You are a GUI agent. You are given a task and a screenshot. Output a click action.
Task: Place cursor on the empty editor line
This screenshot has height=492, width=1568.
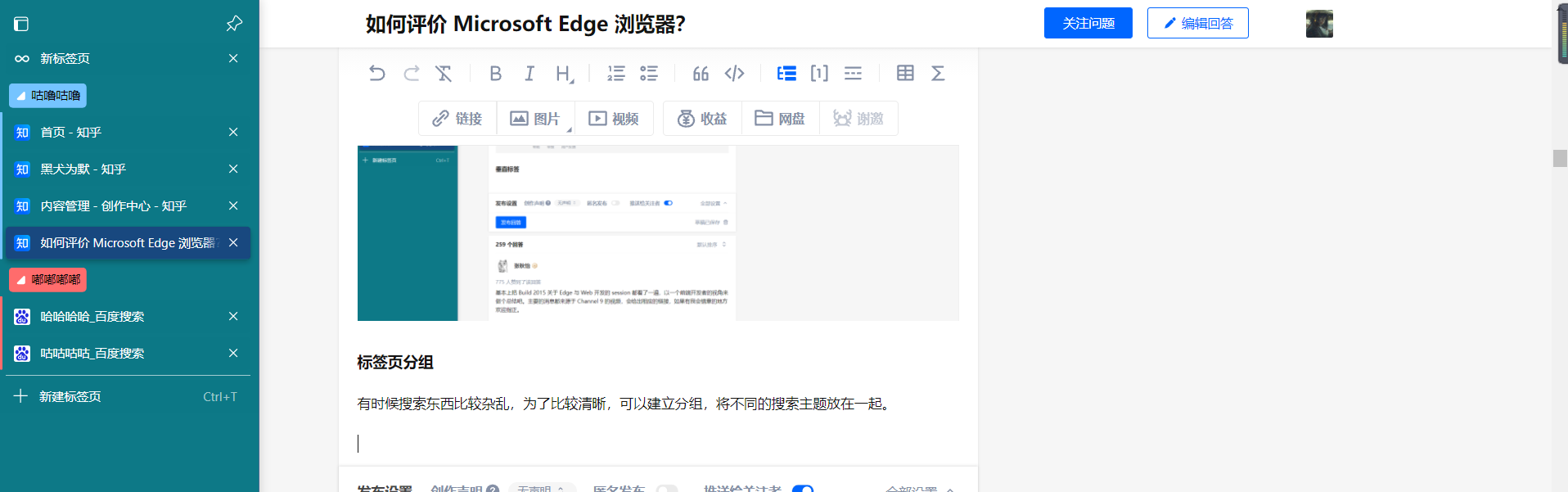click(658, 444)
